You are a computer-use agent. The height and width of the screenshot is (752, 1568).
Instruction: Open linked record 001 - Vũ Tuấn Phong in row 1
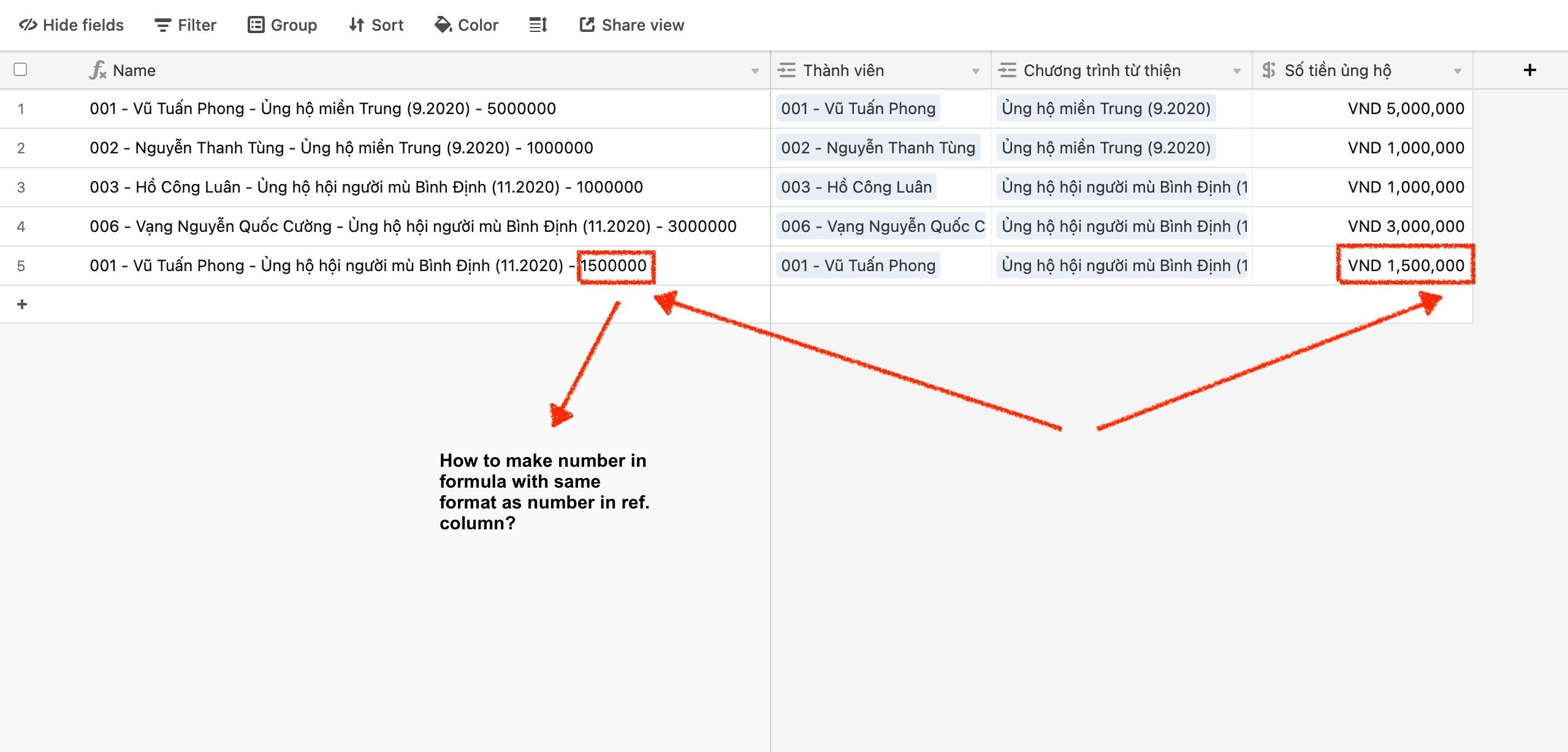[x=858, y=109]
